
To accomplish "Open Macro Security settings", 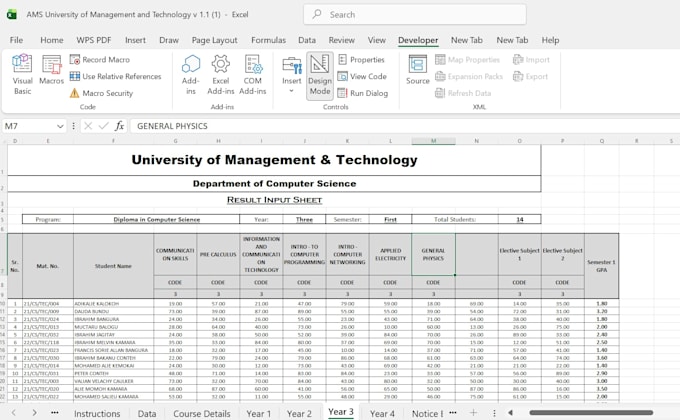I will pyautogui.click(x=101, y=93).
